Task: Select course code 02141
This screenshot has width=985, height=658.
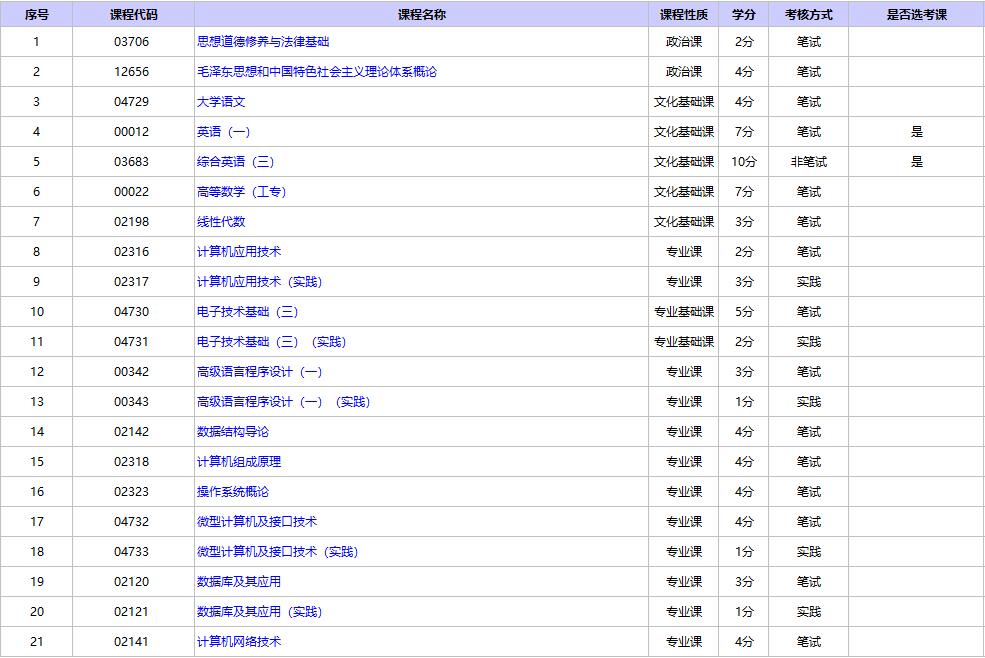Action: click(132, 642)
